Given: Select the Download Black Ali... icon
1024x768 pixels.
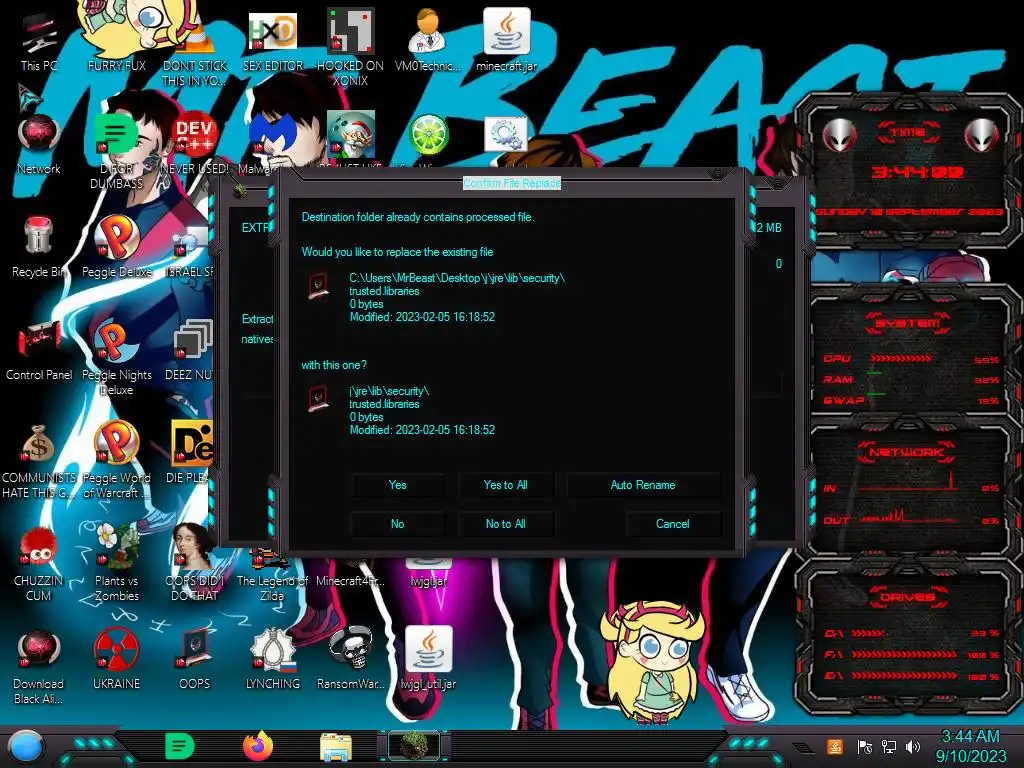Looking at the screenshot, I should pyautogui.click(x=39, y=666).
